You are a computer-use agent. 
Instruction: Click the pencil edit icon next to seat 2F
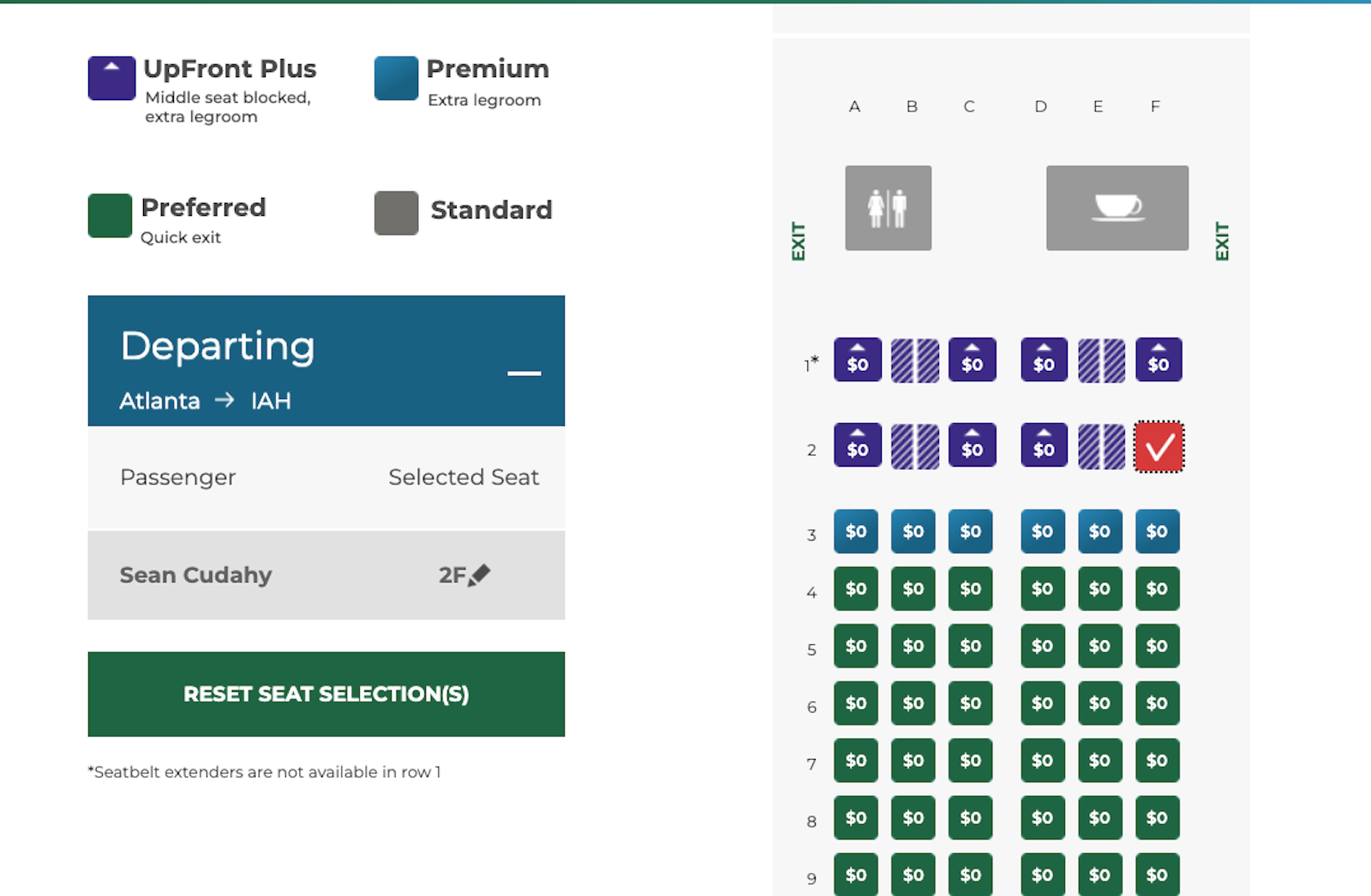tap(480, 575)
